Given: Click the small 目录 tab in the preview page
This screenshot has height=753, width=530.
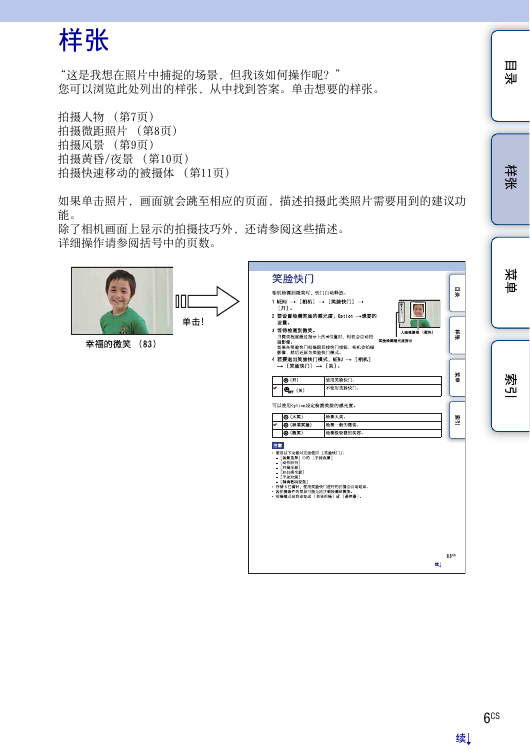Looking at the screenshot, I should tap(457, 292).
